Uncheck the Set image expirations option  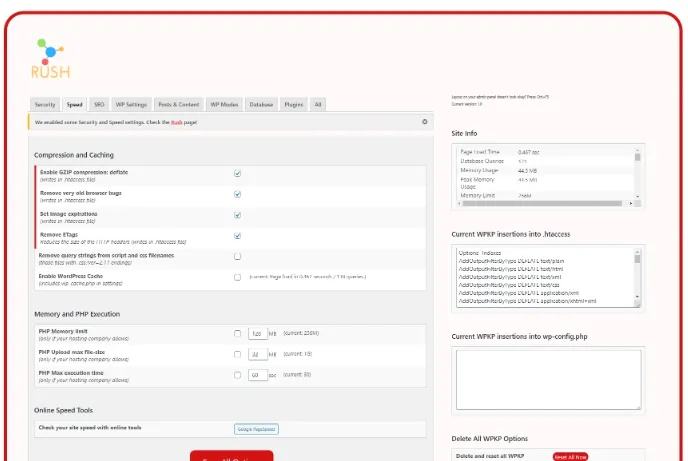pos(238,215)
